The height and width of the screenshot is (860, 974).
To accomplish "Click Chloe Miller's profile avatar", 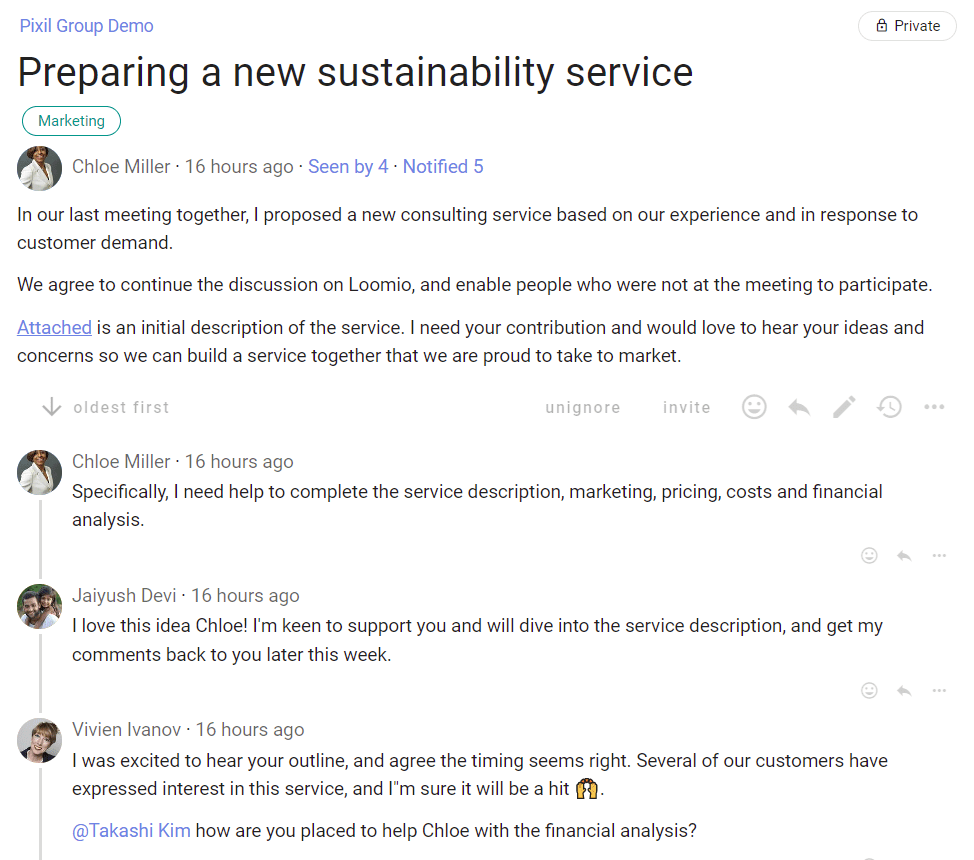I will click(39, 167).
